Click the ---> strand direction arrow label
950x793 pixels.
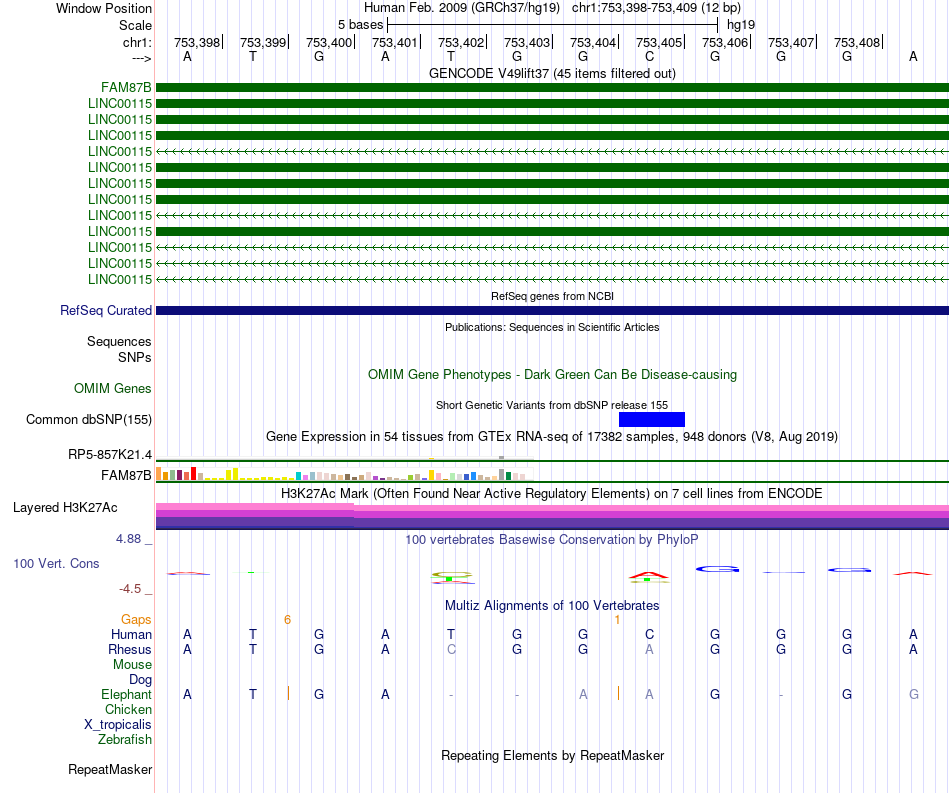pos(141,58)
